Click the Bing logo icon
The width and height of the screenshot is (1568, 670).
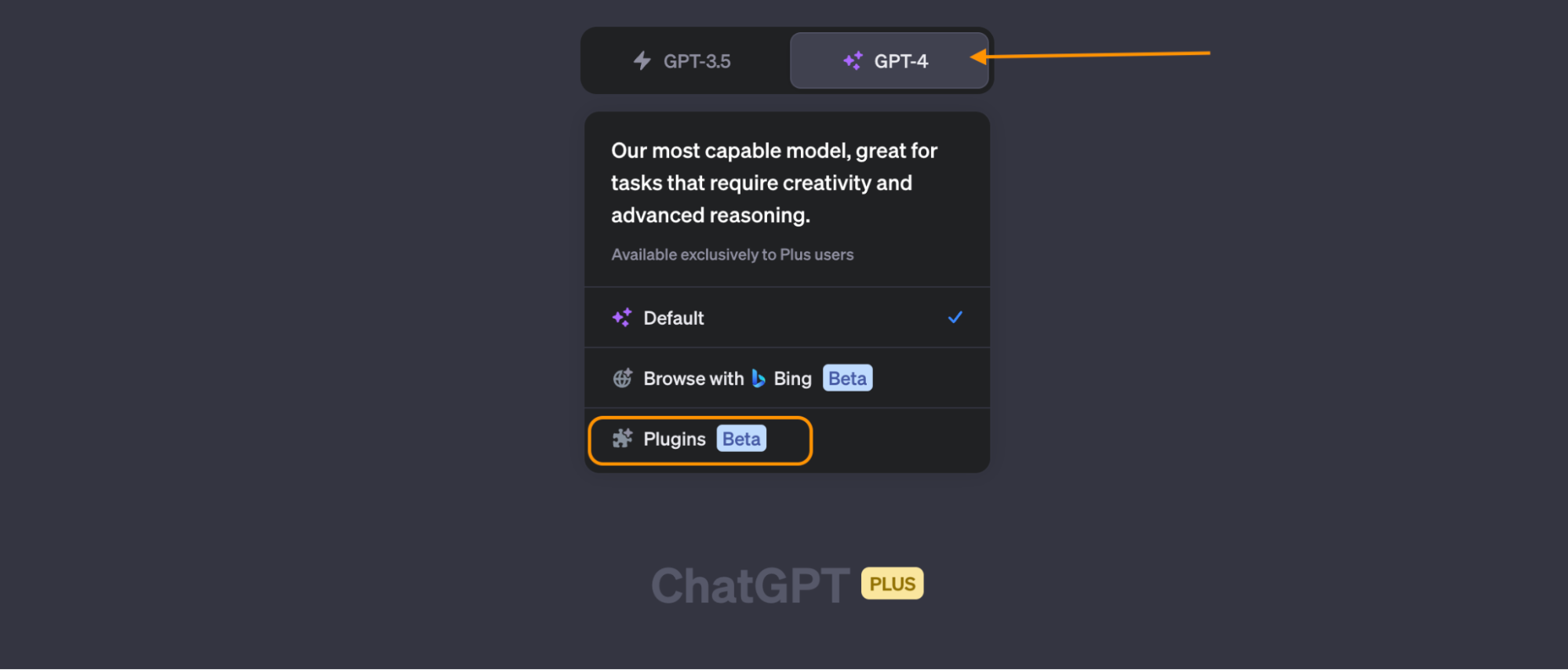[x=759, y=378]
